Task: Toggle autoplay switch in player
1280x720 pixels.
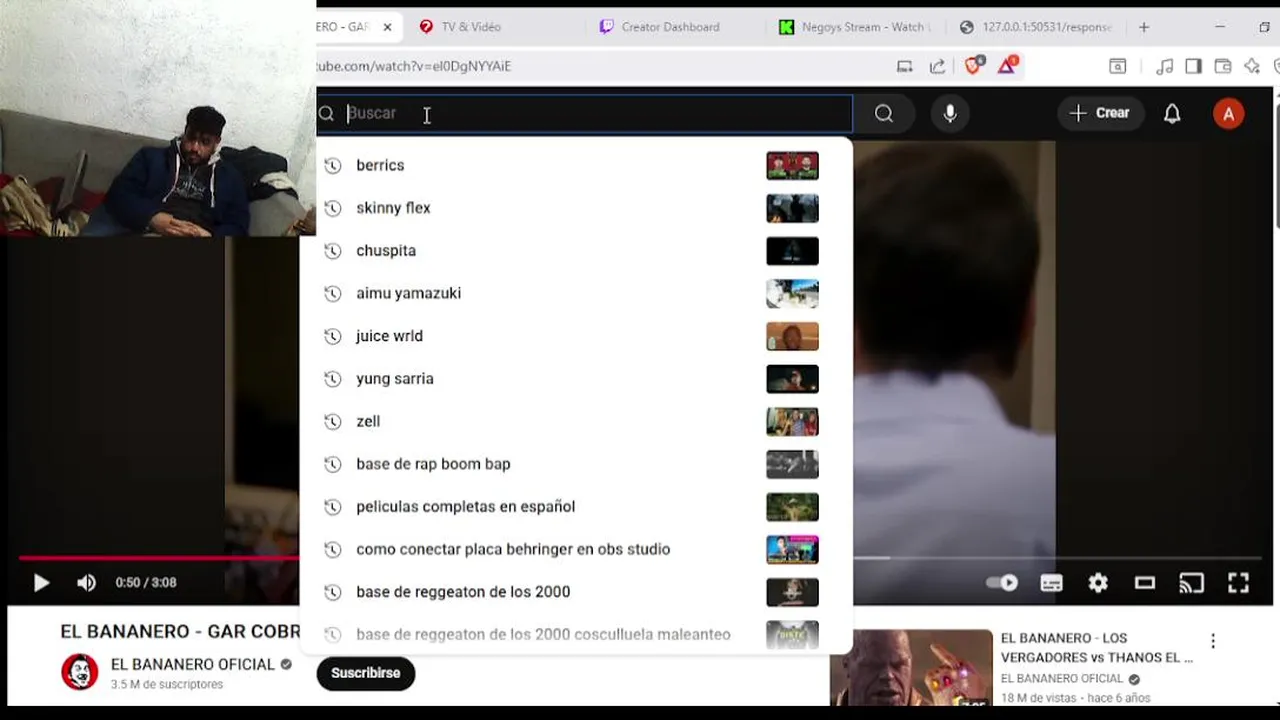Action: pyautogui.click(x=1001, y=582)
